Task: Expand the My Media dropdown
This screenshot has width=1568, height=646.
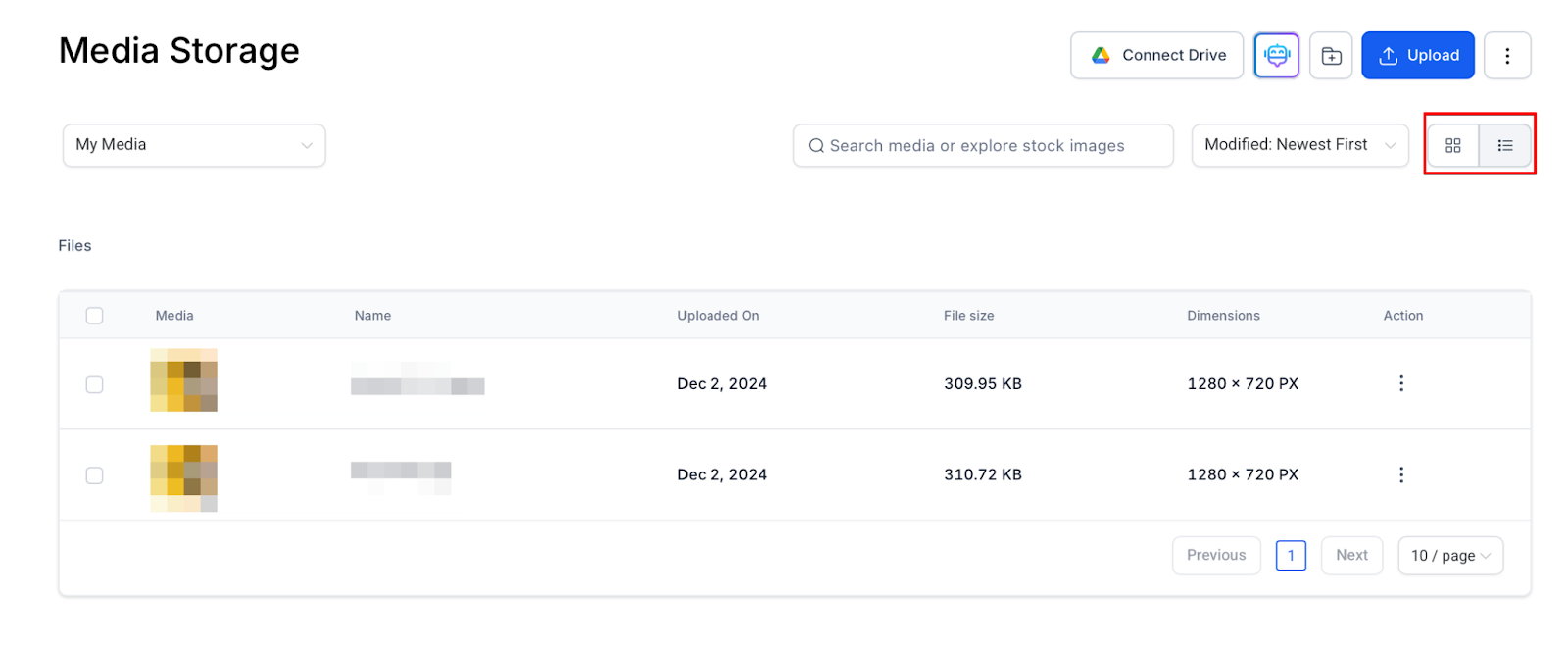Action: (194, 145)
